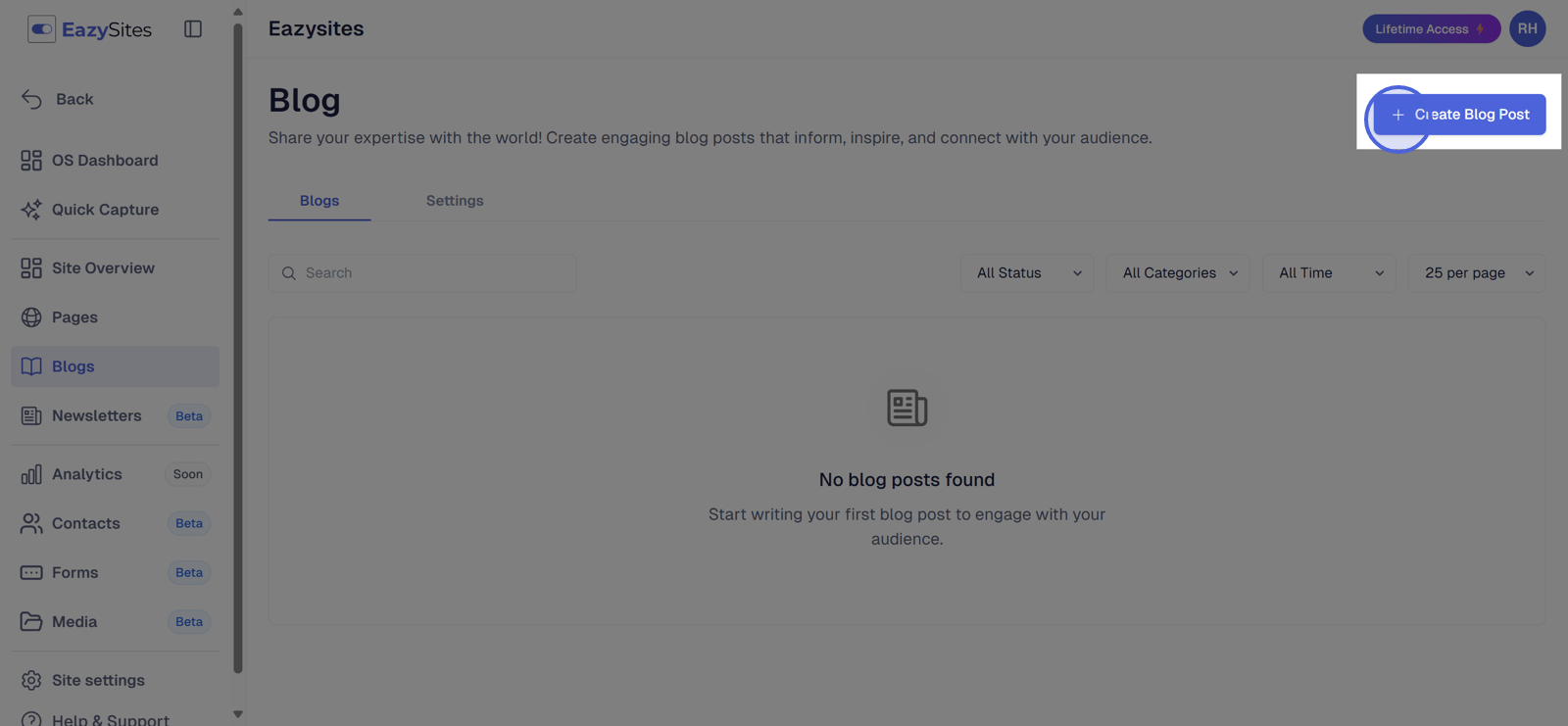Select the Blogs tab
The height and width of the screenshot is (726, 1568).
[319, 201]
